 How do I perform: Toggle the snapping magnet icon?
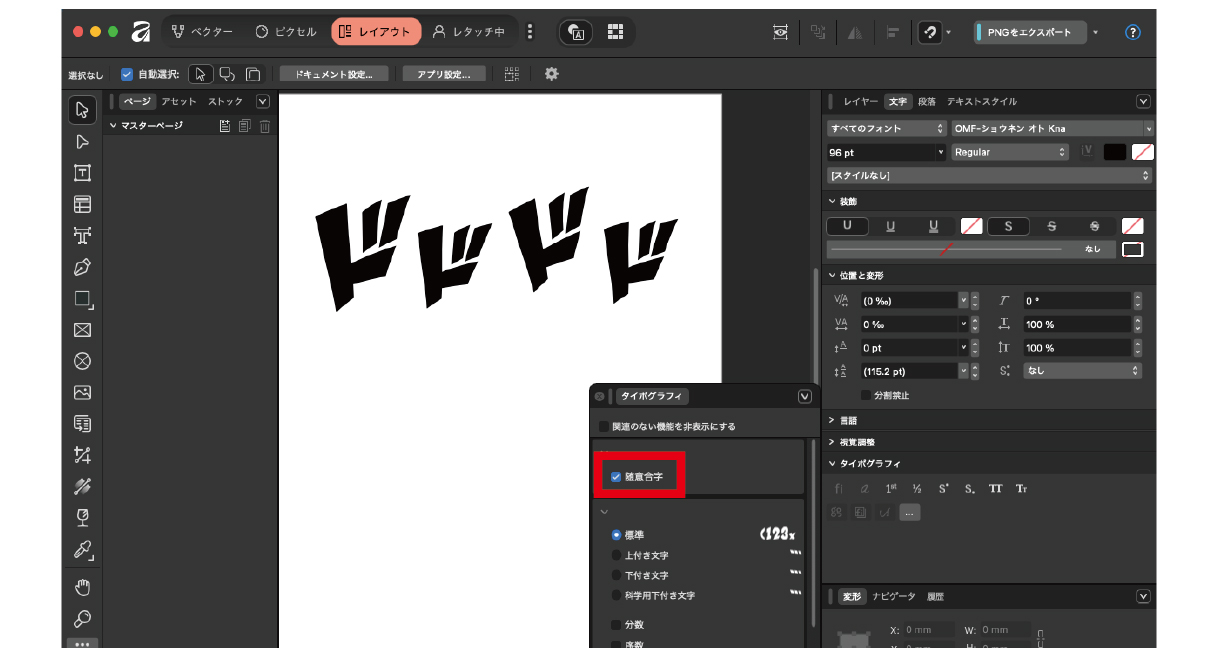(x=930, y=32)
